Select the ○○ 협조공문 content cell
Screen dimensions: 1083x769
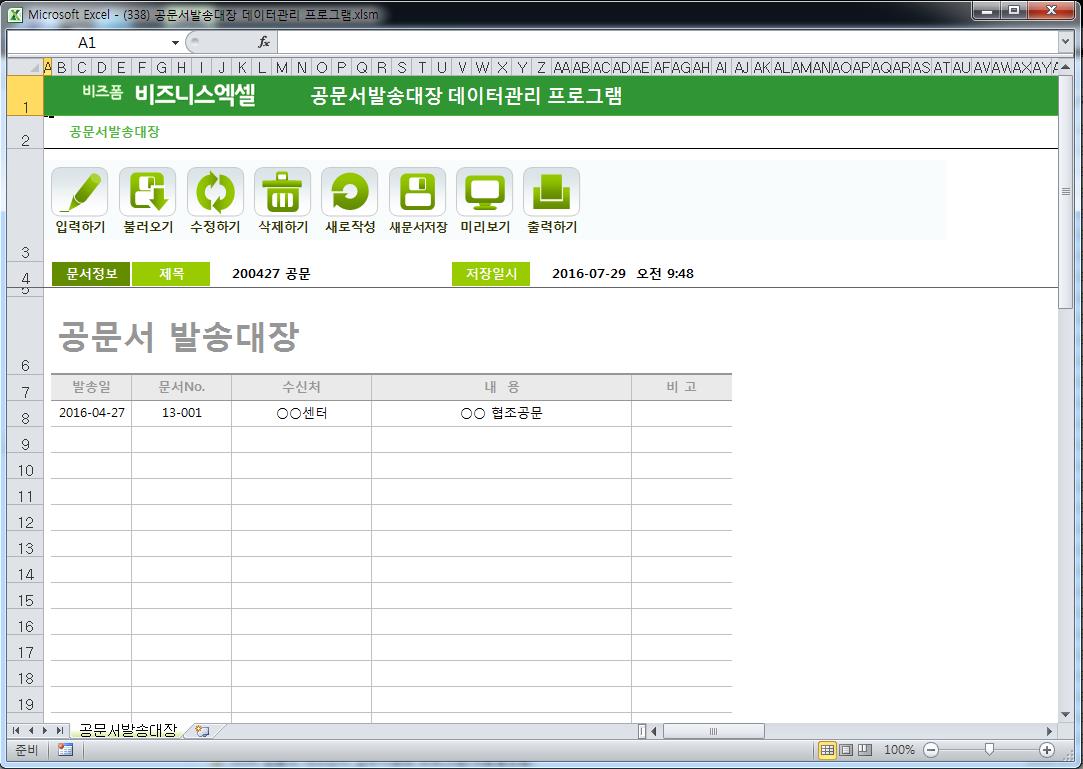(501, 413)
